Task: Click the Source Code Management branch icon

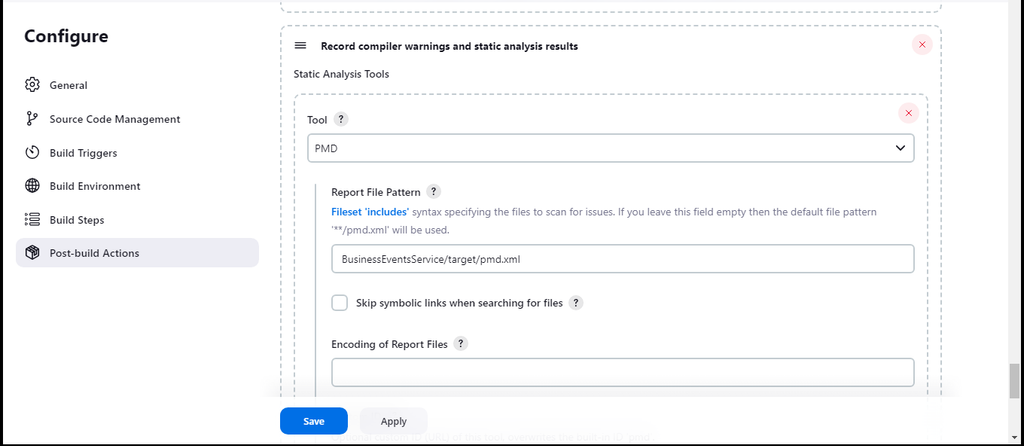Action: tap(32, 119)
